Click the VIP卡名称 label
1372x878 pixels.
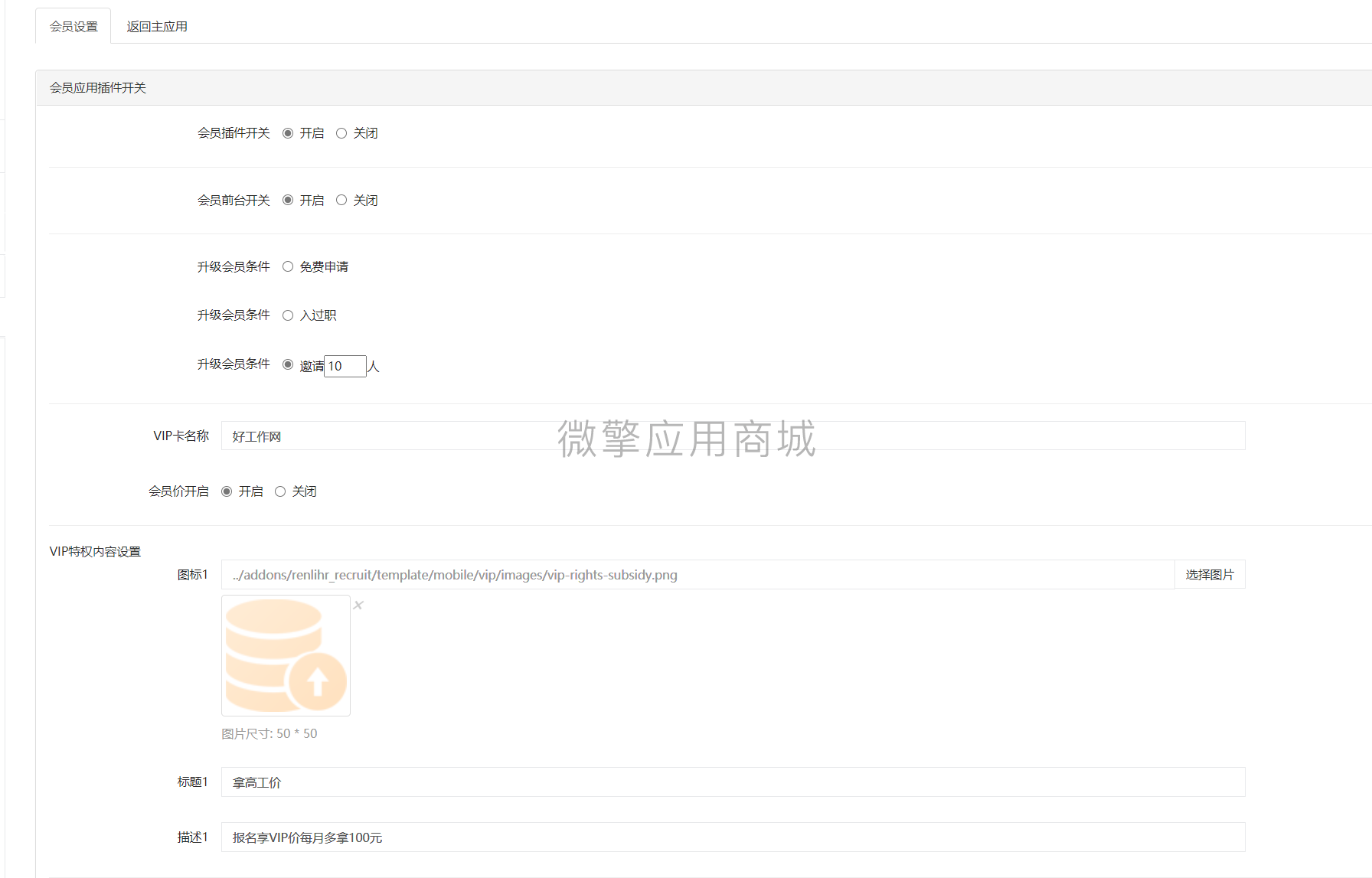pyautogui.click(x=181, y=436)
